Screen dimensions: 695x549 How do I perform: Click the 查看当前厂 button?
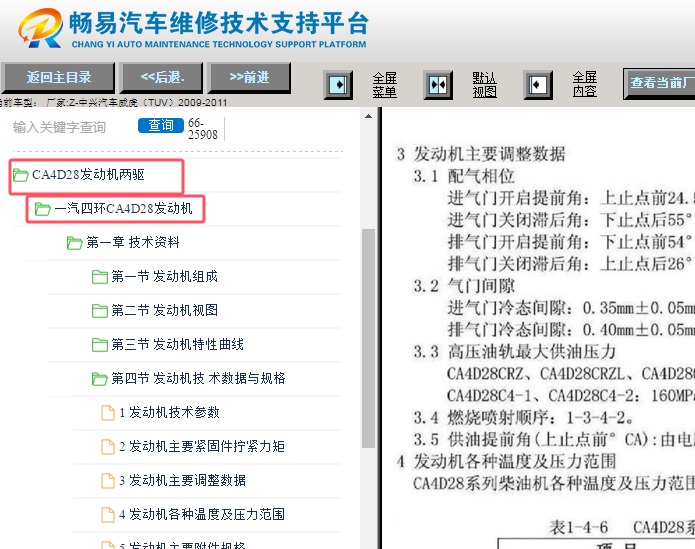coord(659,83)
